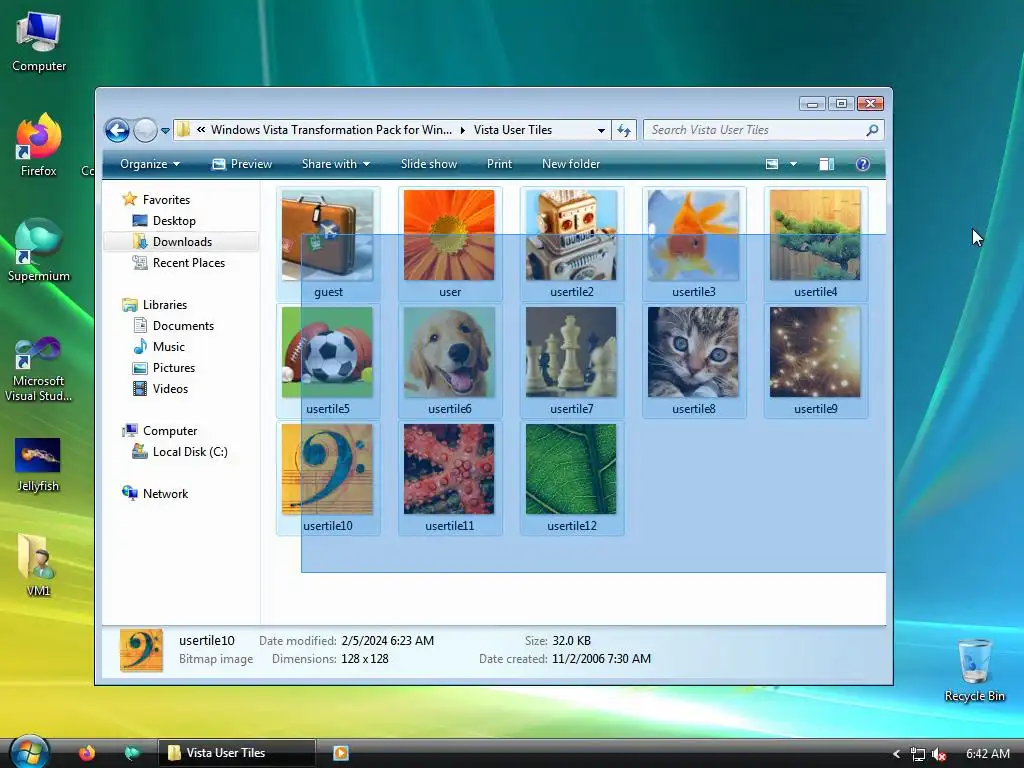Change view with the views icon
The image size is (1024, 768).
[x=772, y=164]
